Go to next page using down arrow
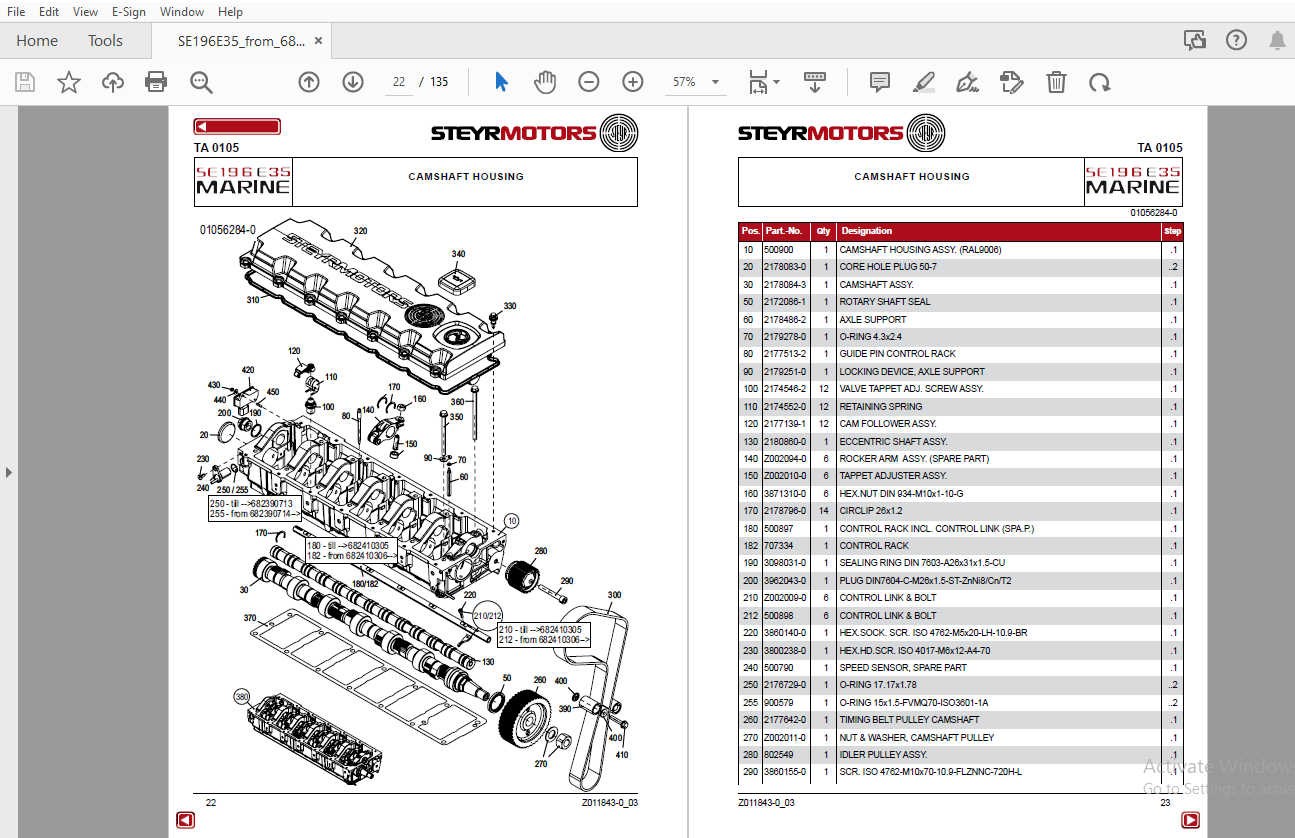Viewport: 1295px width, 838px height. click(353, 82)
